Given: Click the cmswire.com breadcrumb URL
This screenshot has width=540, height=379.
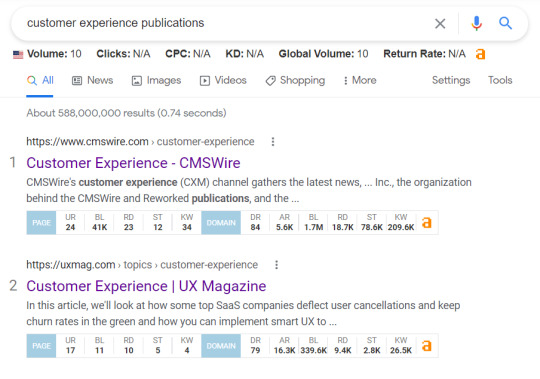Looking at the screenshot, I should (x=140, y=141).
